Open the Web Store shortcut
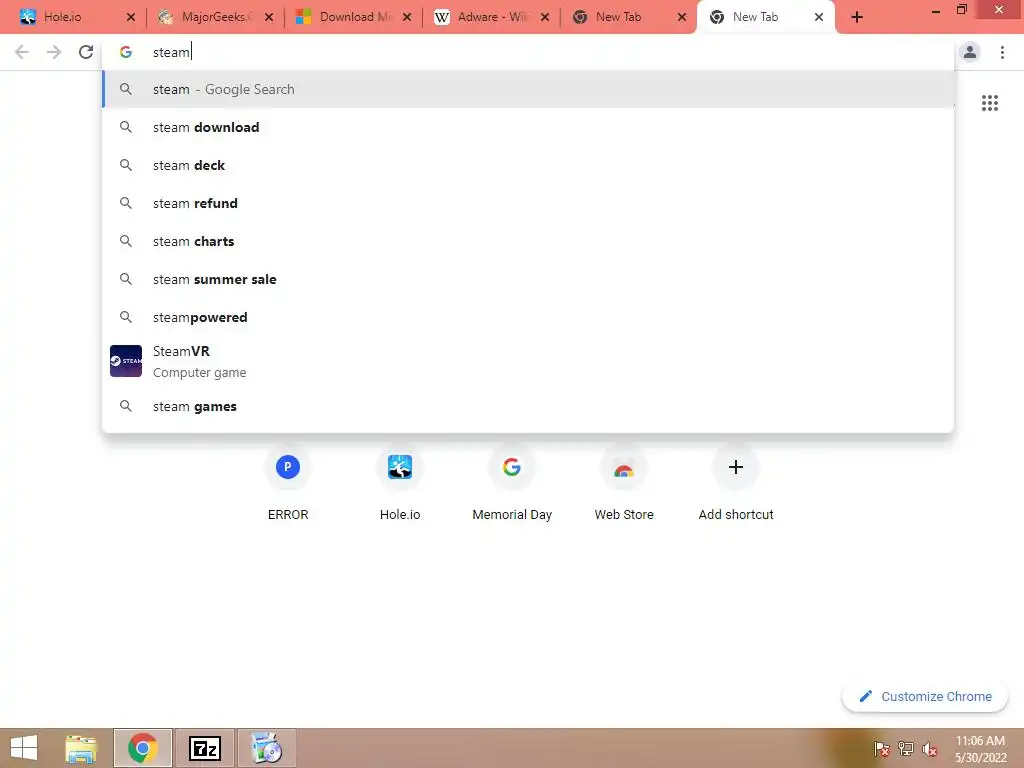The width and height of the screenshot is (1024, 768). pos(624,483)
